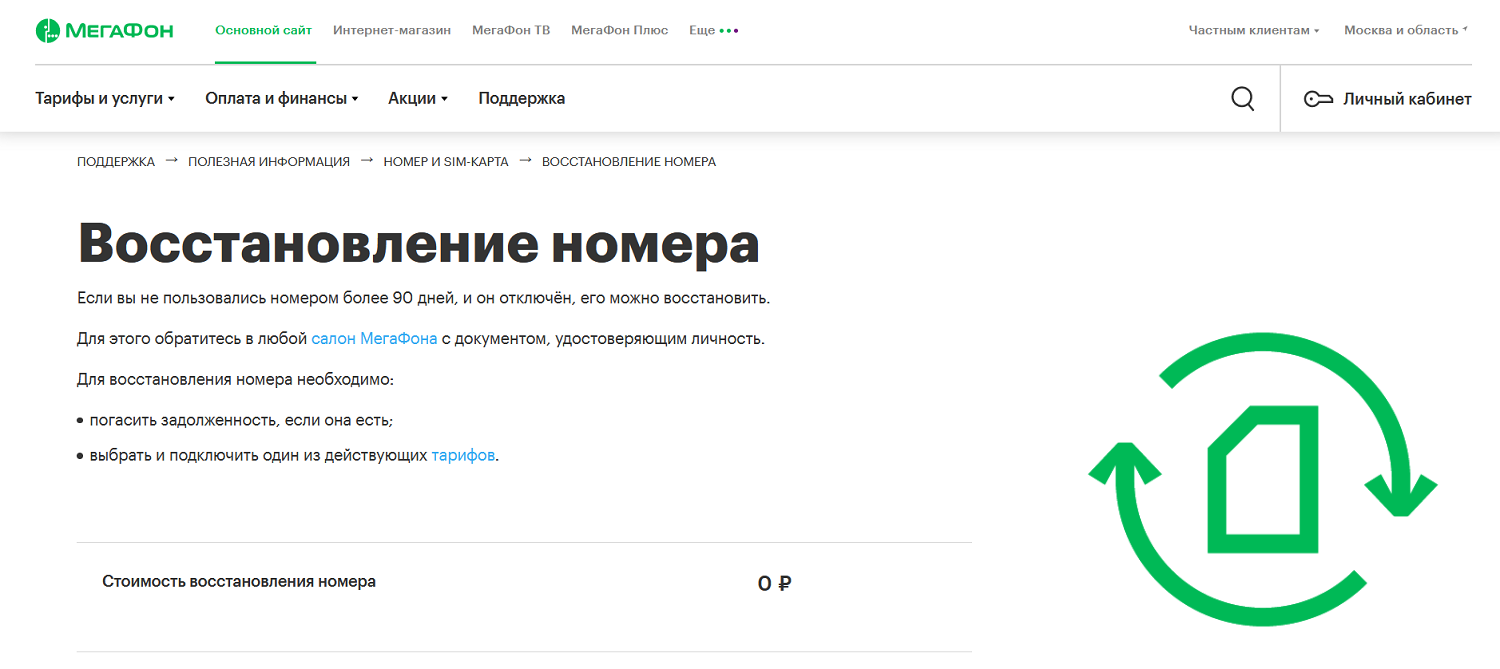Click the Восстановление номера heading

coord(418,244)
